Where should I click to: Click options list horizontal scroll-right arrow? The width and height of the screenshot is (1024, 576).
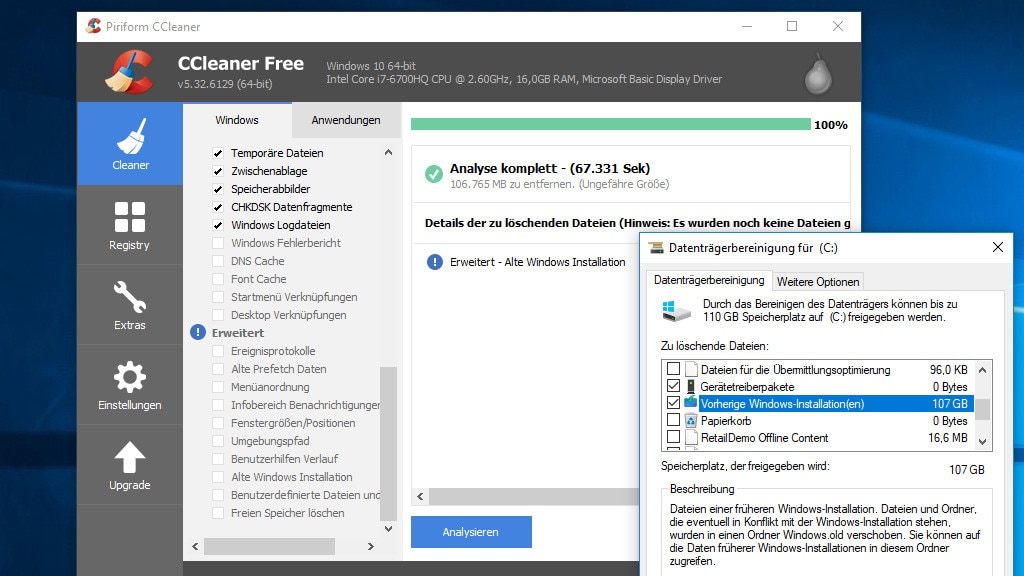point(370,546)
